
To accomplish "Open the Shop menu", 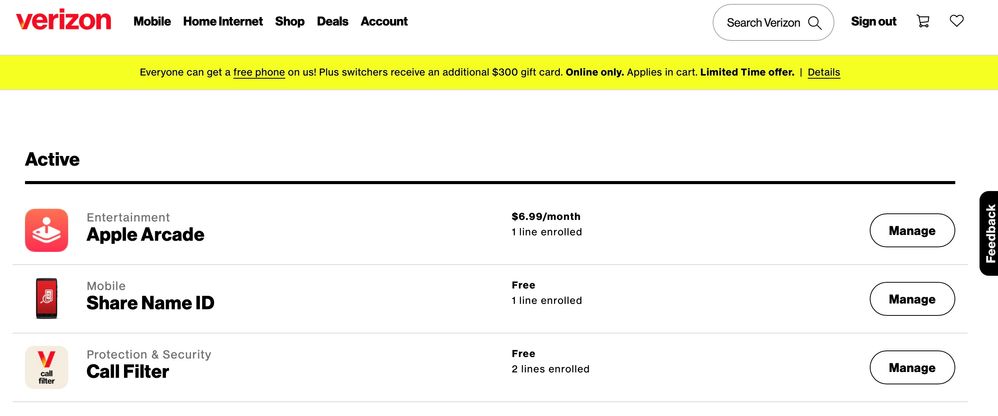I will (290, 21).
